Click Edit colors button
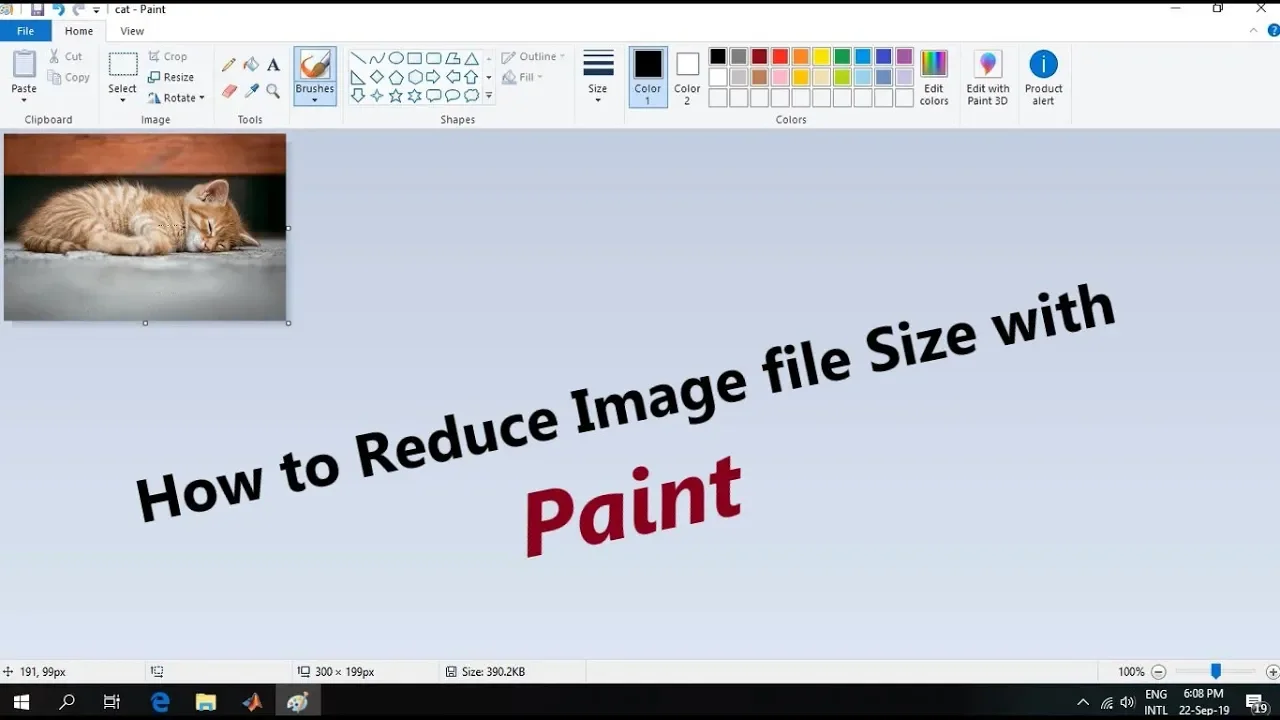The width and height of the screenshot is (1280, 720). pos(934,77)
